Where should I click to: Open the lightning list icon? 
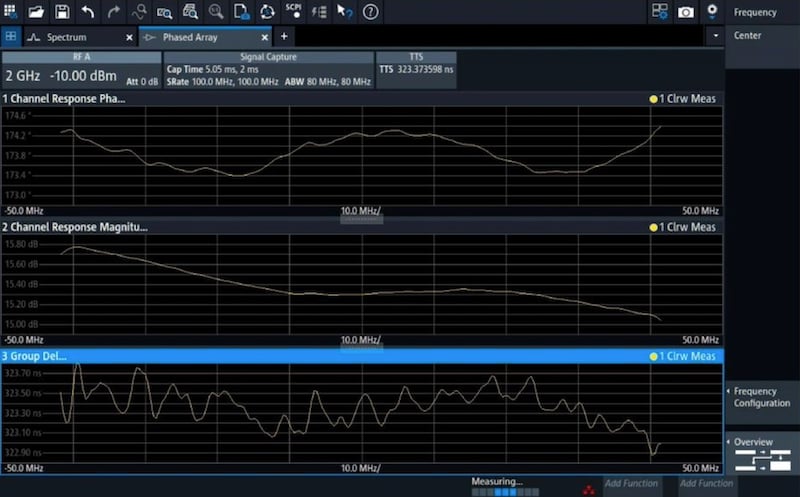(x=319, y=11)
